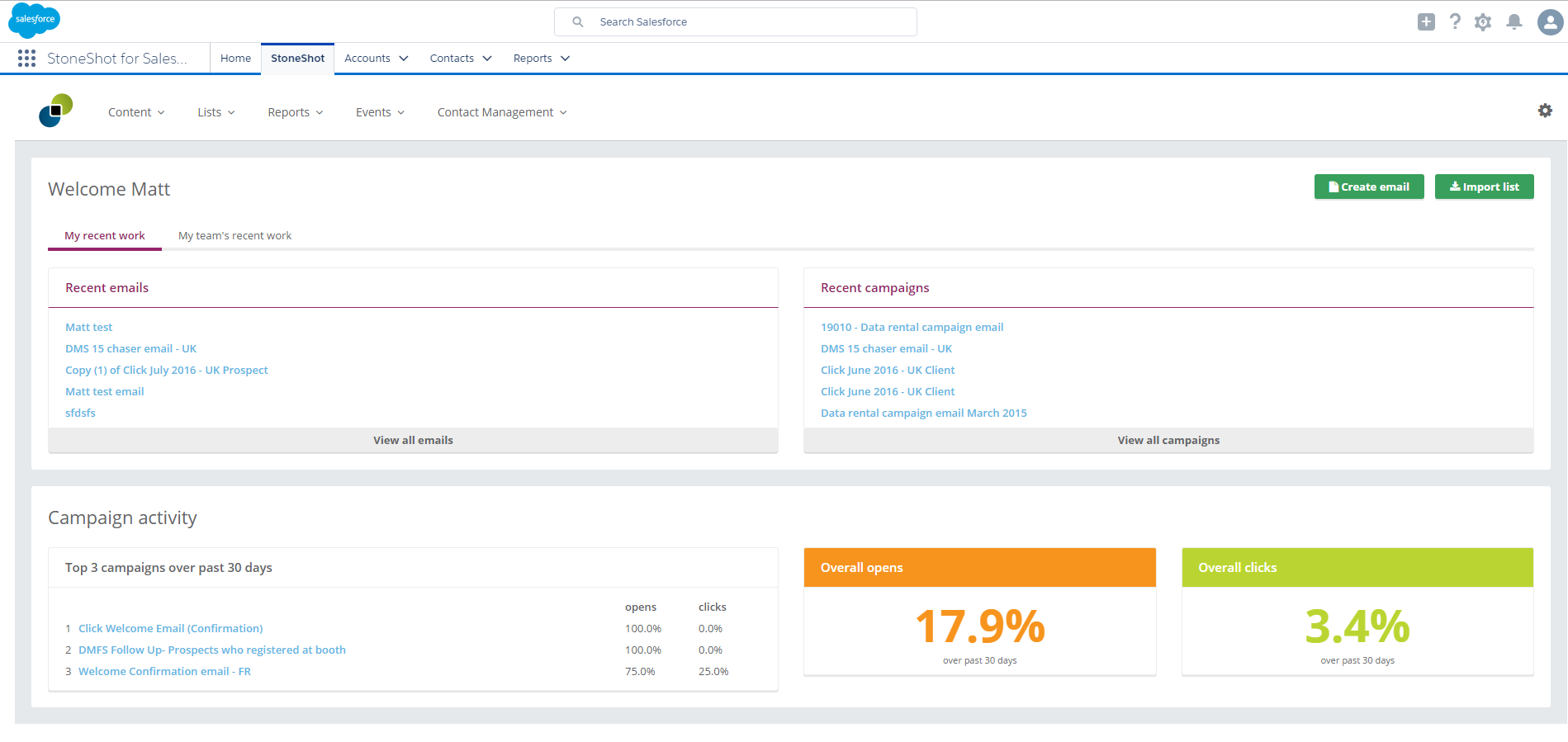Click the Create email button
1568x742 pixels.
pos(1369,187)
